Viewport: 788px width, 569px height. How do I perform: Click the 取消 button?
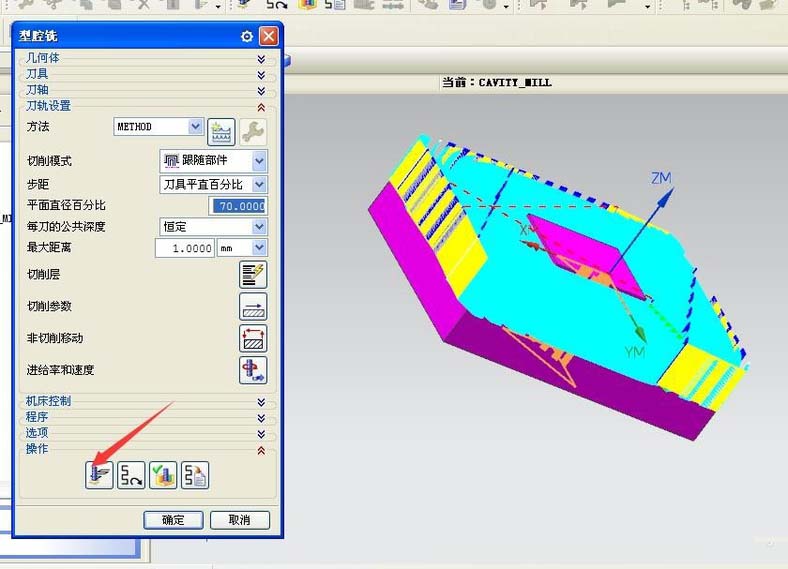240,520
